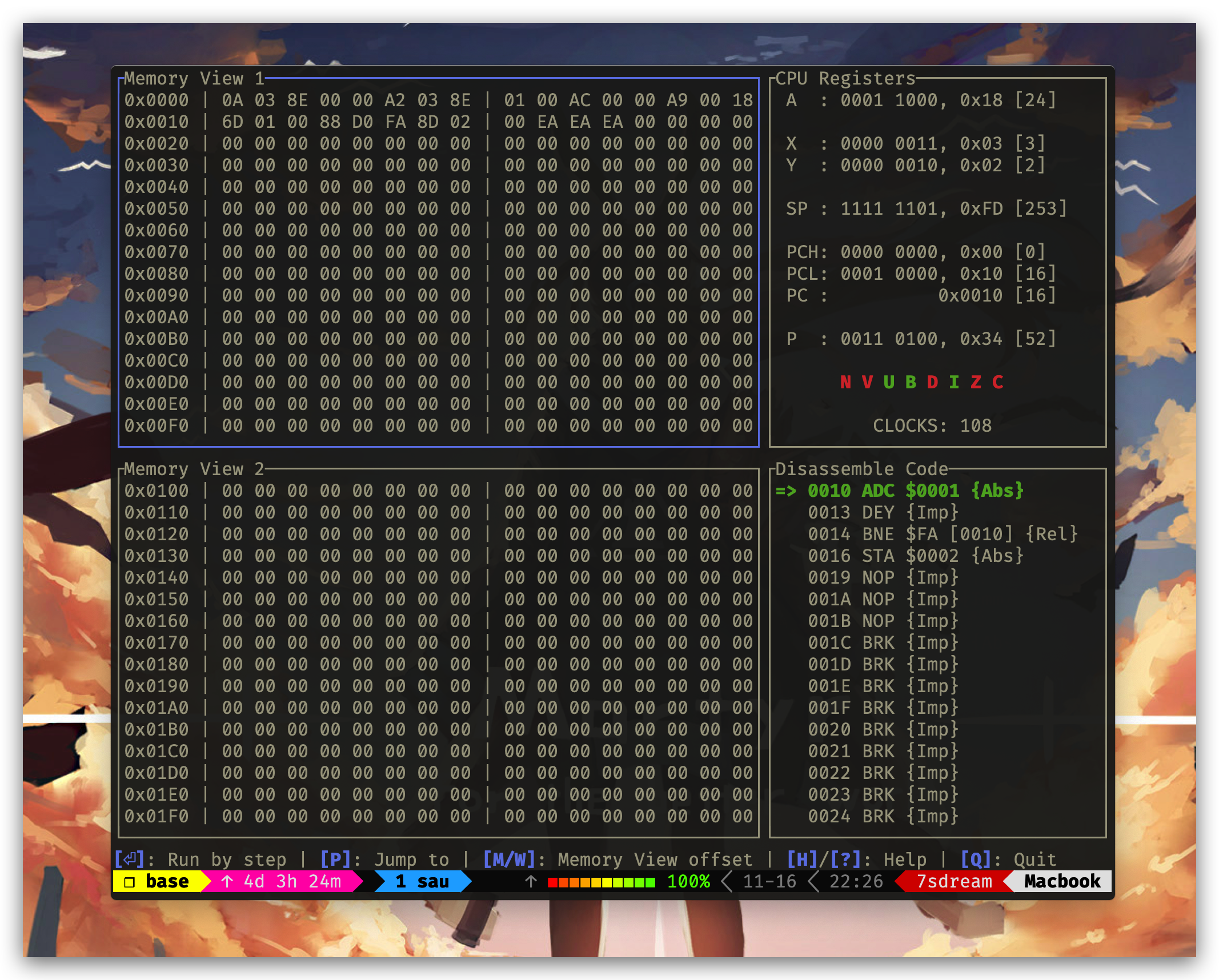Click the memory address row 0x00F0
This screenshot has width=1219, height=980.
pyautogui.click(x=439, y=425)
